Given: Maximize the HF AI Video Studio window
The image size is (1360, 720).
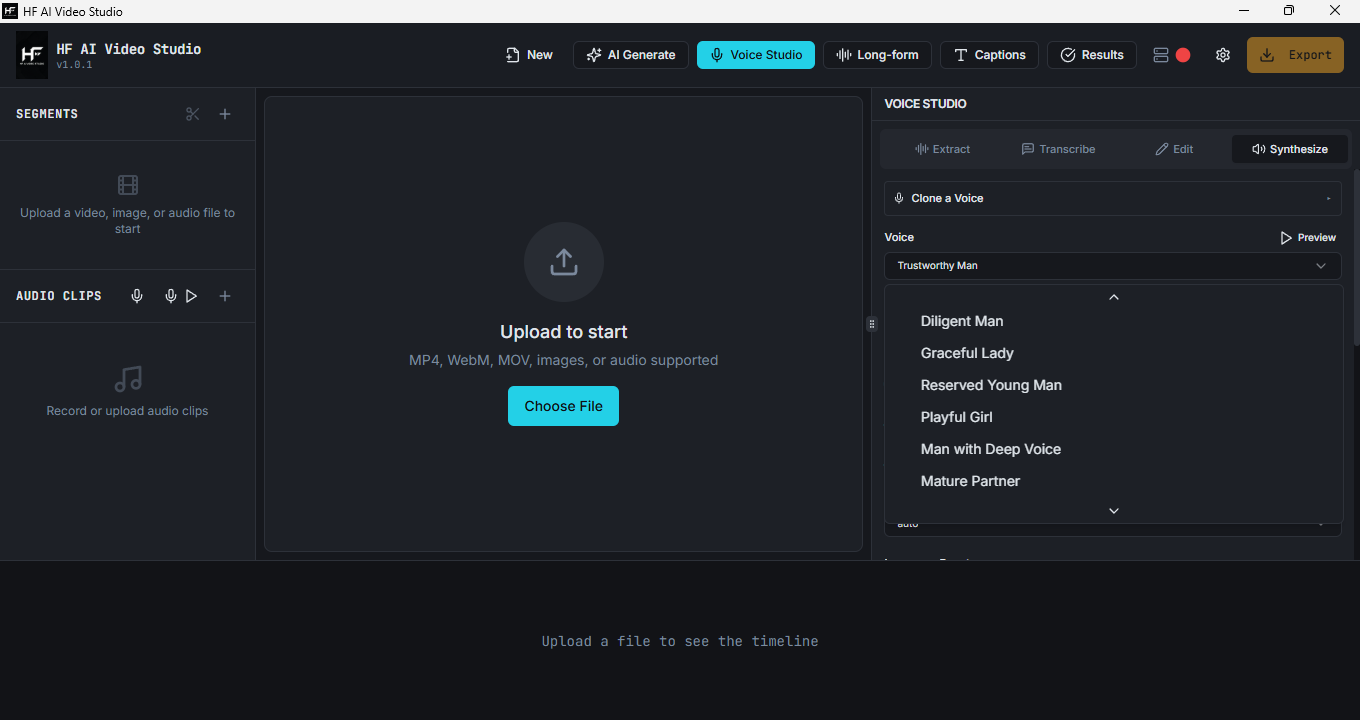Looking at the screenshot, I should [x=1290, y=11].
